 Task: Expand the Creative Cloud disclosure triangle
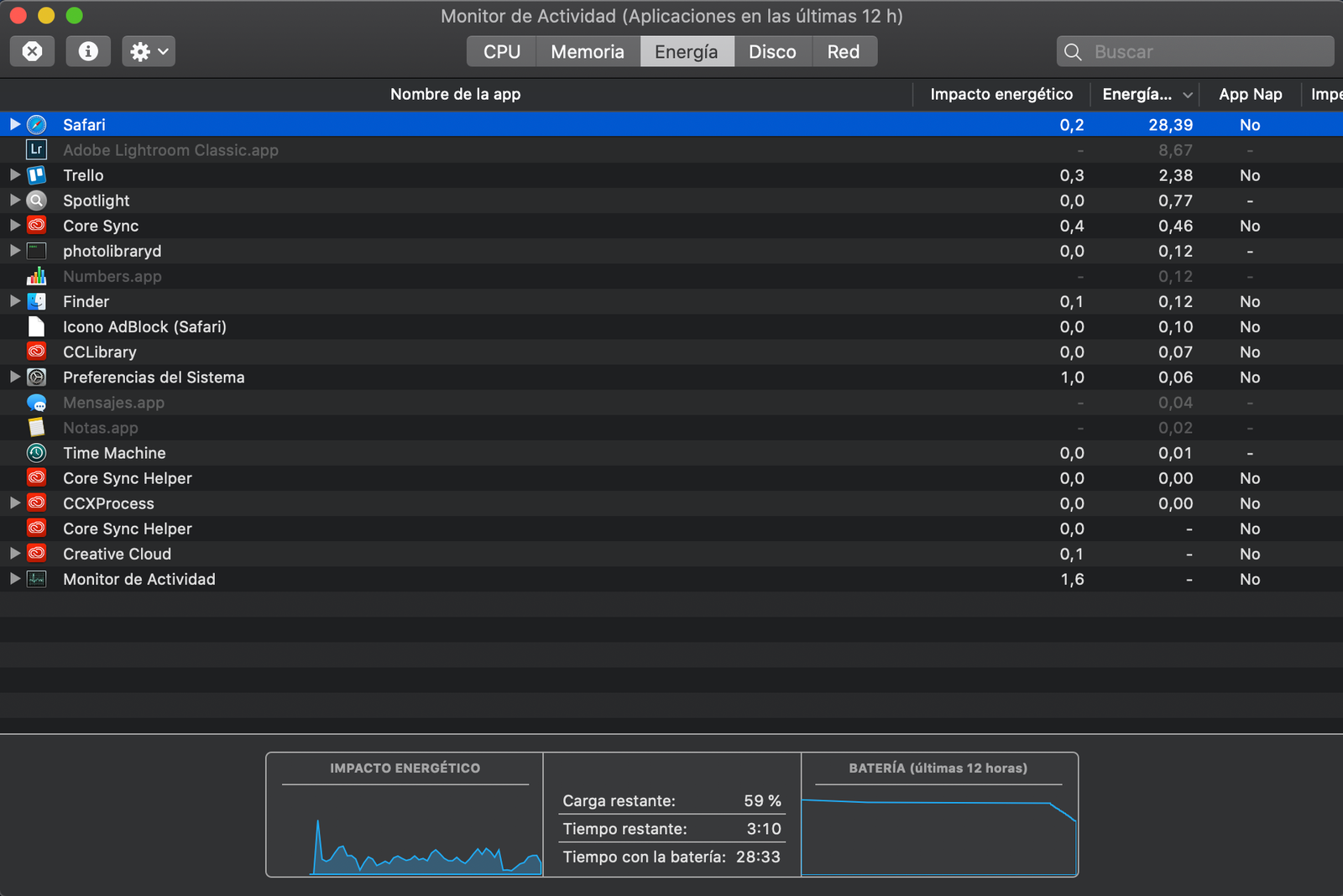tap(14, 553)
